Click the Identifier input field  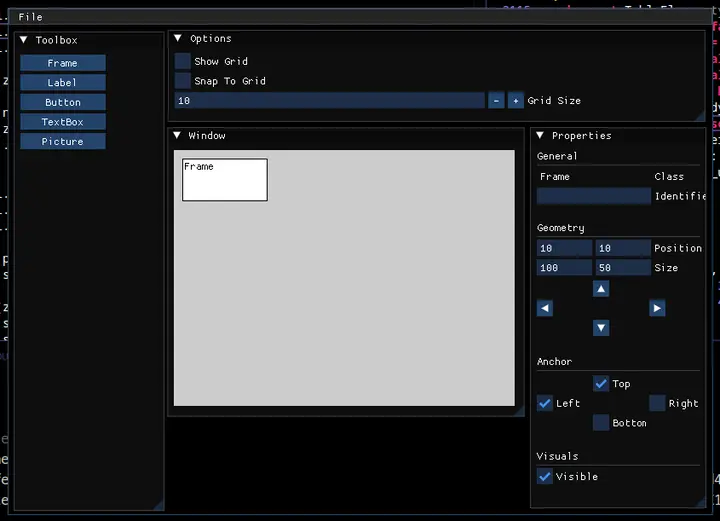click(x=593, y=196)
